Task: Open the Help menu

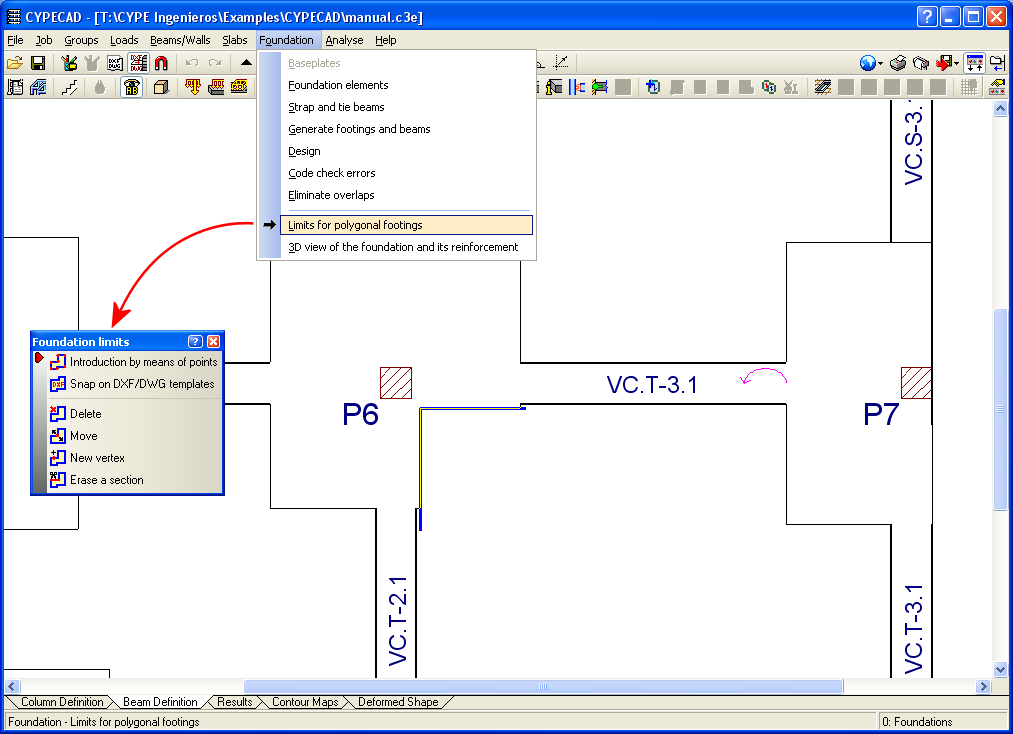Action: point(386,40)
